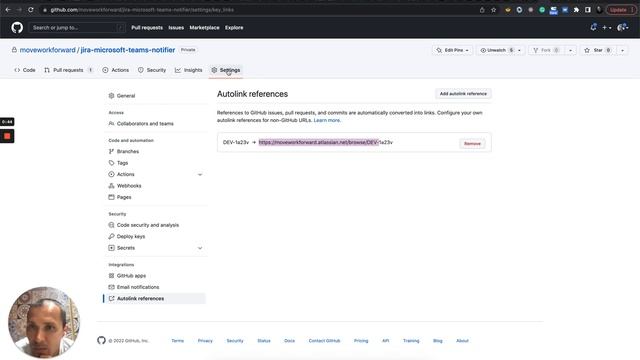
Task: Star the repository
Action: (x=598, y=50)
